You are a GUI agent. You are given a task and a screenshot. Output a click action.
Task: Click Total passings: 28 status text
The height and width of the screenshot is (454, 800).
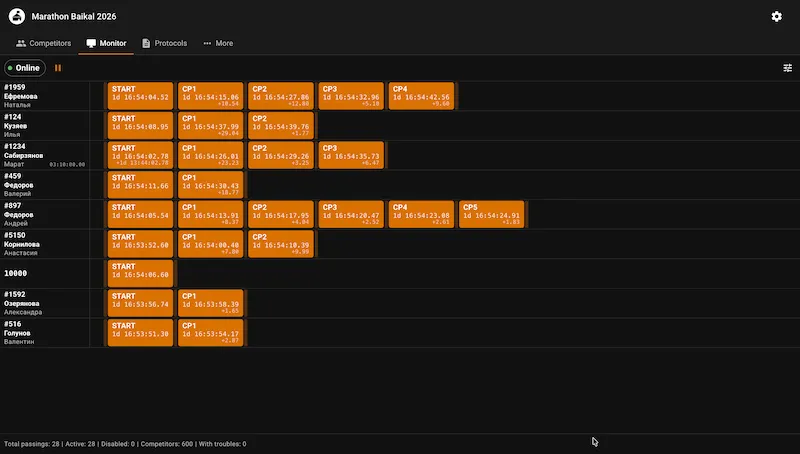[32, 444]
